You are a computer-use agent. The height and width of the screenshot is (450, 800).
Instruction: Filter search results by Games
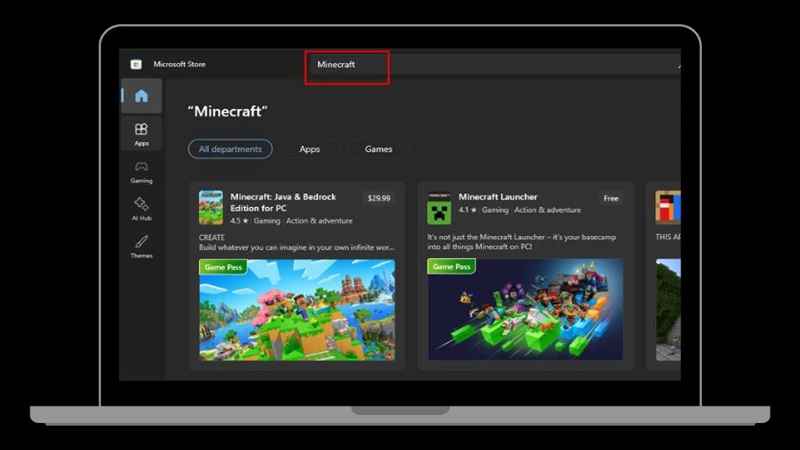point(378,149)
